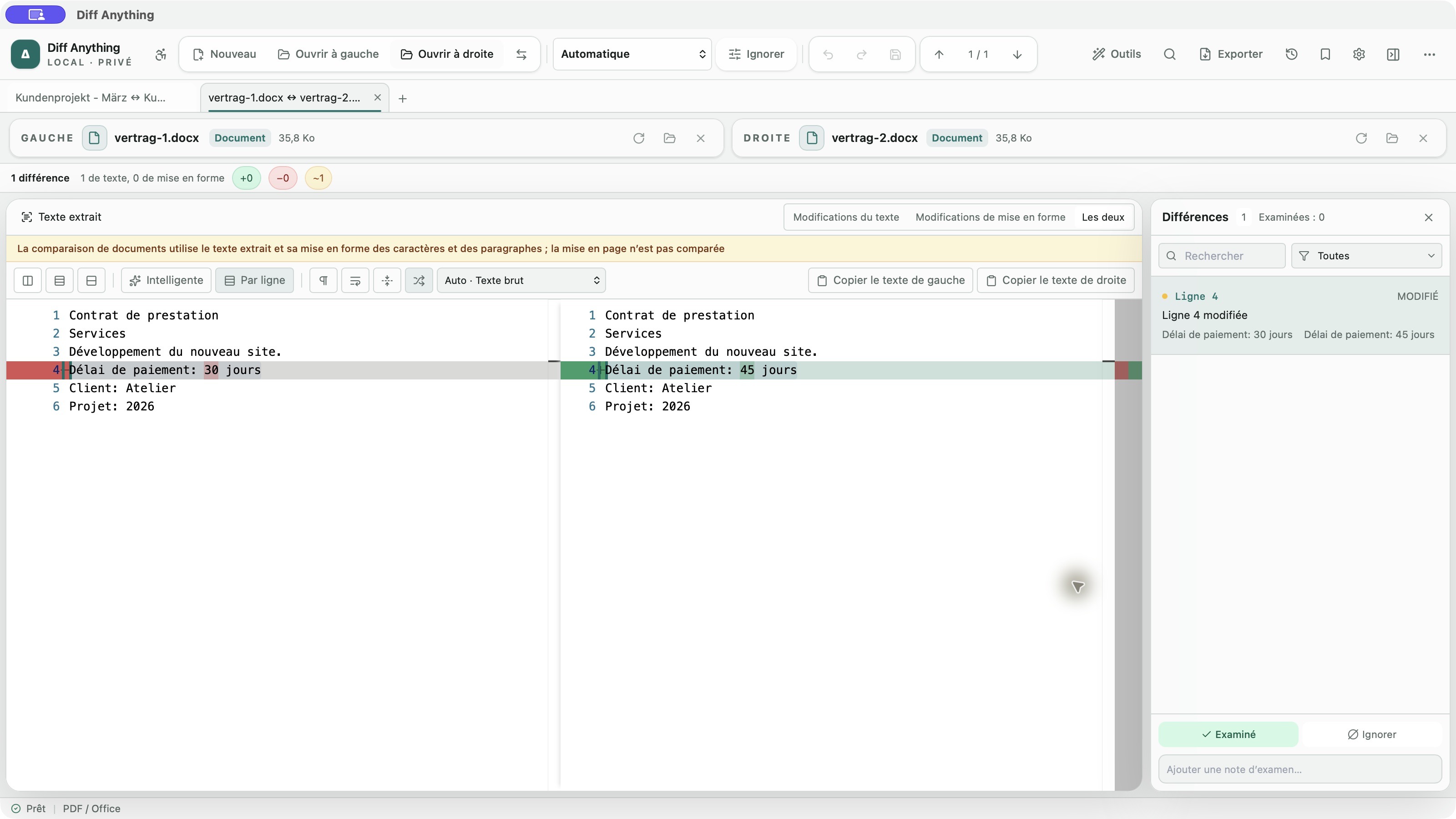This screenshot has width=1456, height=819.
Task: Click Ouvrir à gauche button
Action: [329, 54]
